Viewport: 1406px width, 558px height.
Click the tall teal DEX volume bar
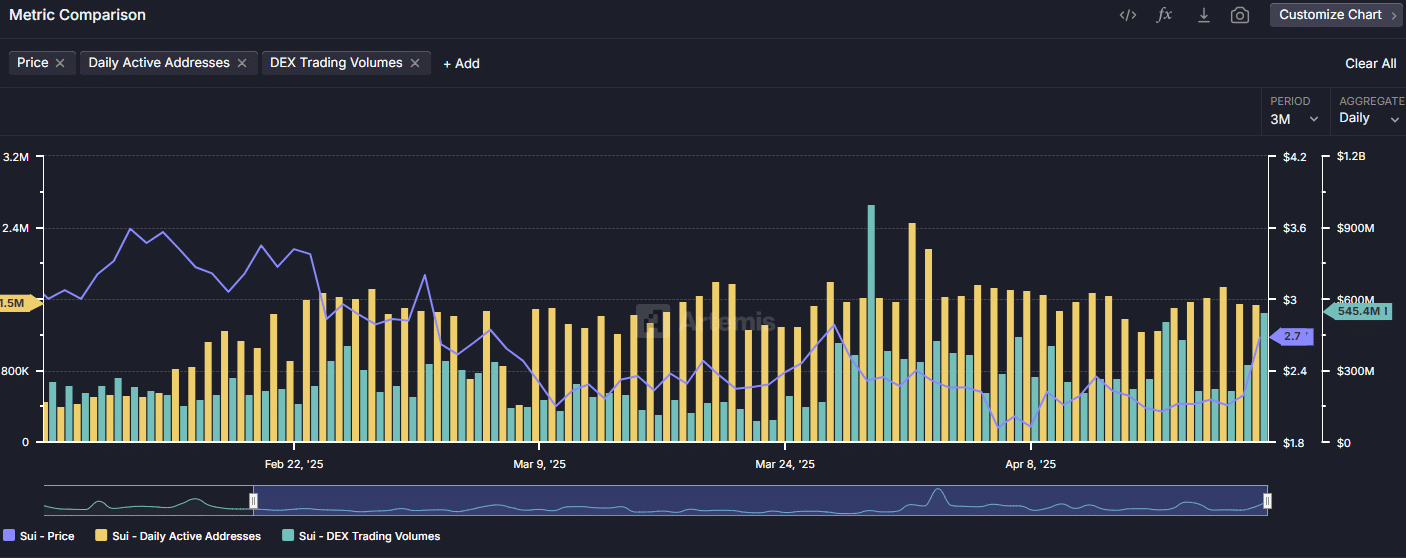click(871, 320)
